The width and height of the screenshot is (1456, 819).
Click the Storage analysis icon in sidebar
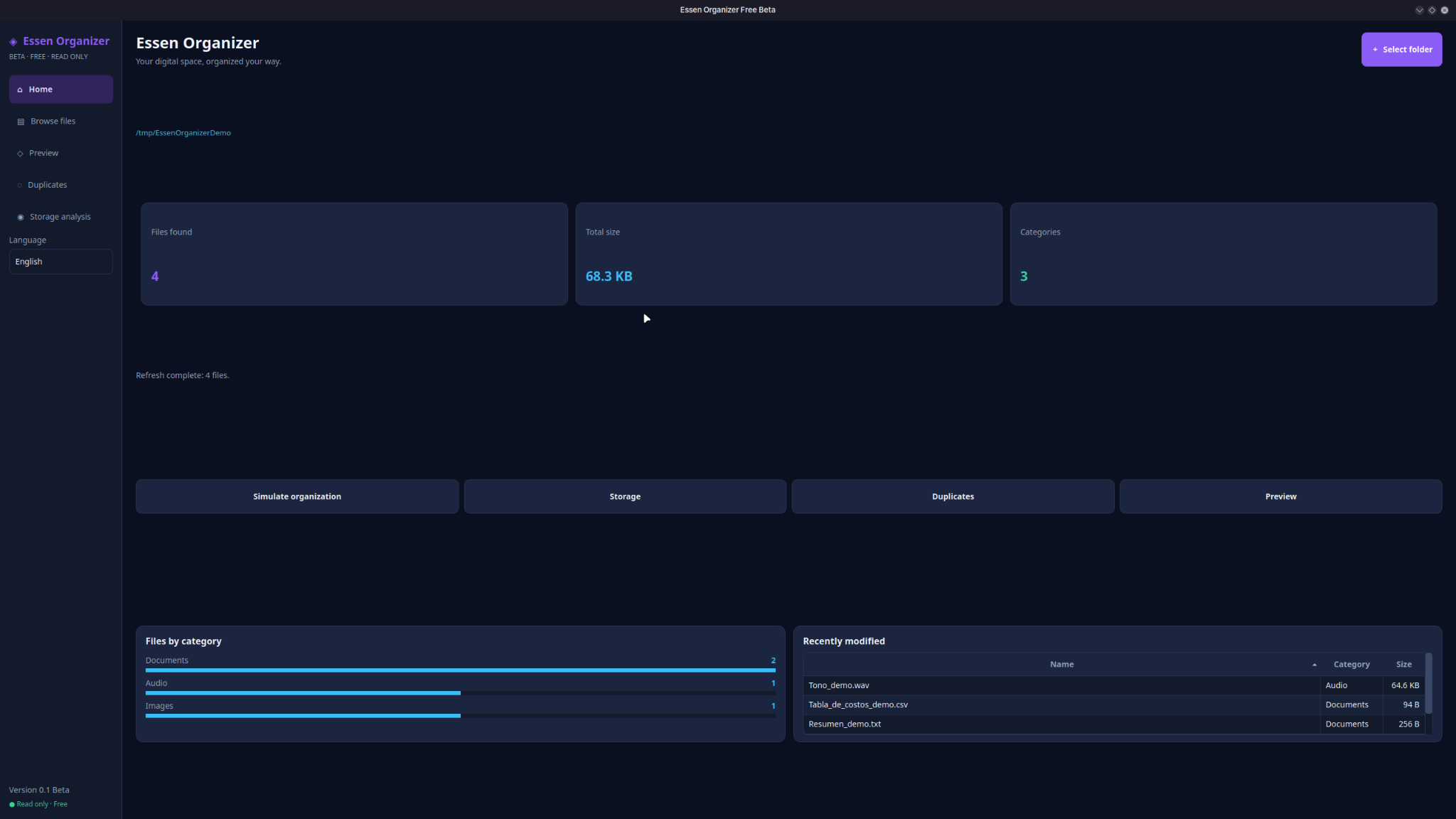tap(21, 218)
